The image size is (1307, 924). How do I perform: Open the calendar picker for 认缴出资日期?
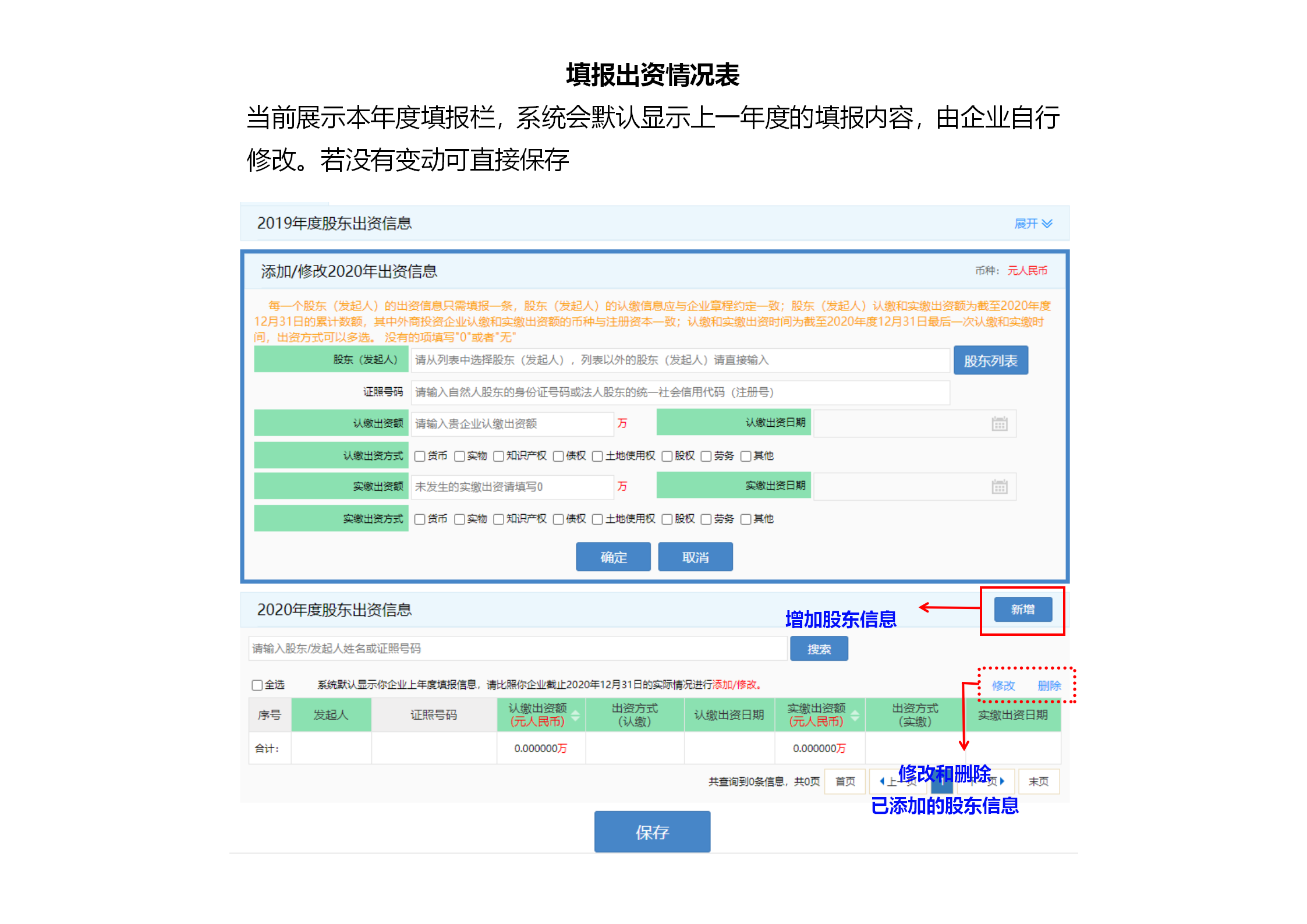click(1000, 423)
